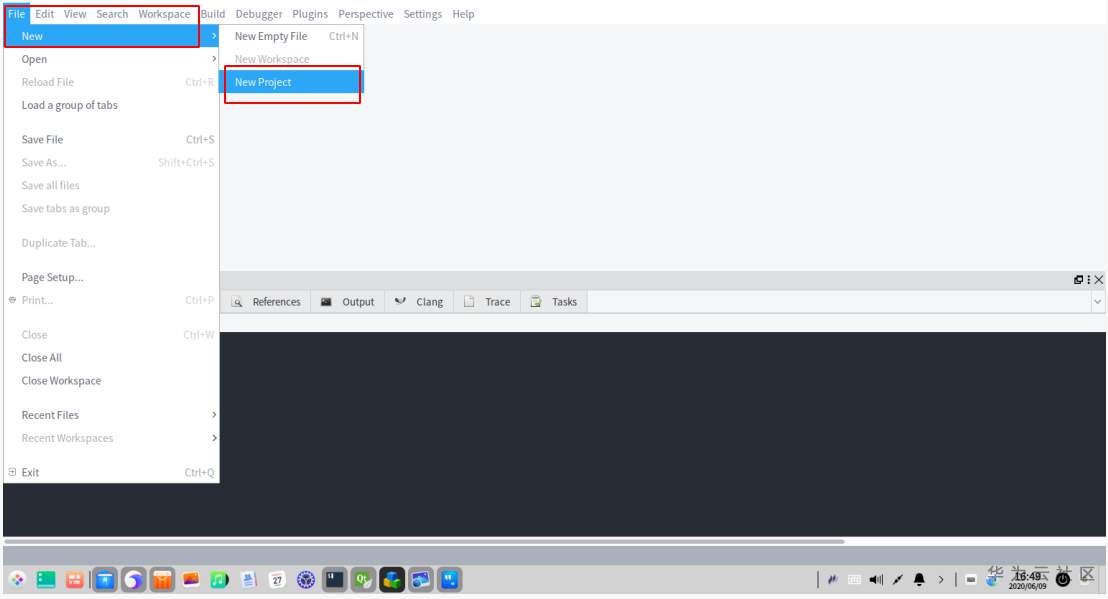
Task: Close the output pane with X
Action: 1099,280
